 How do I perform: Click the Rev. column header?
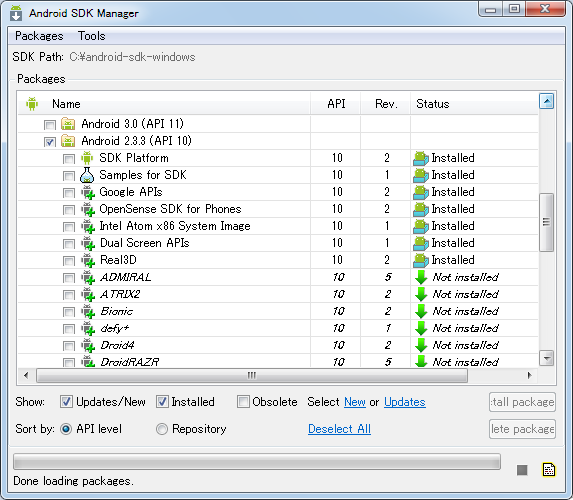tap(386, 104)
